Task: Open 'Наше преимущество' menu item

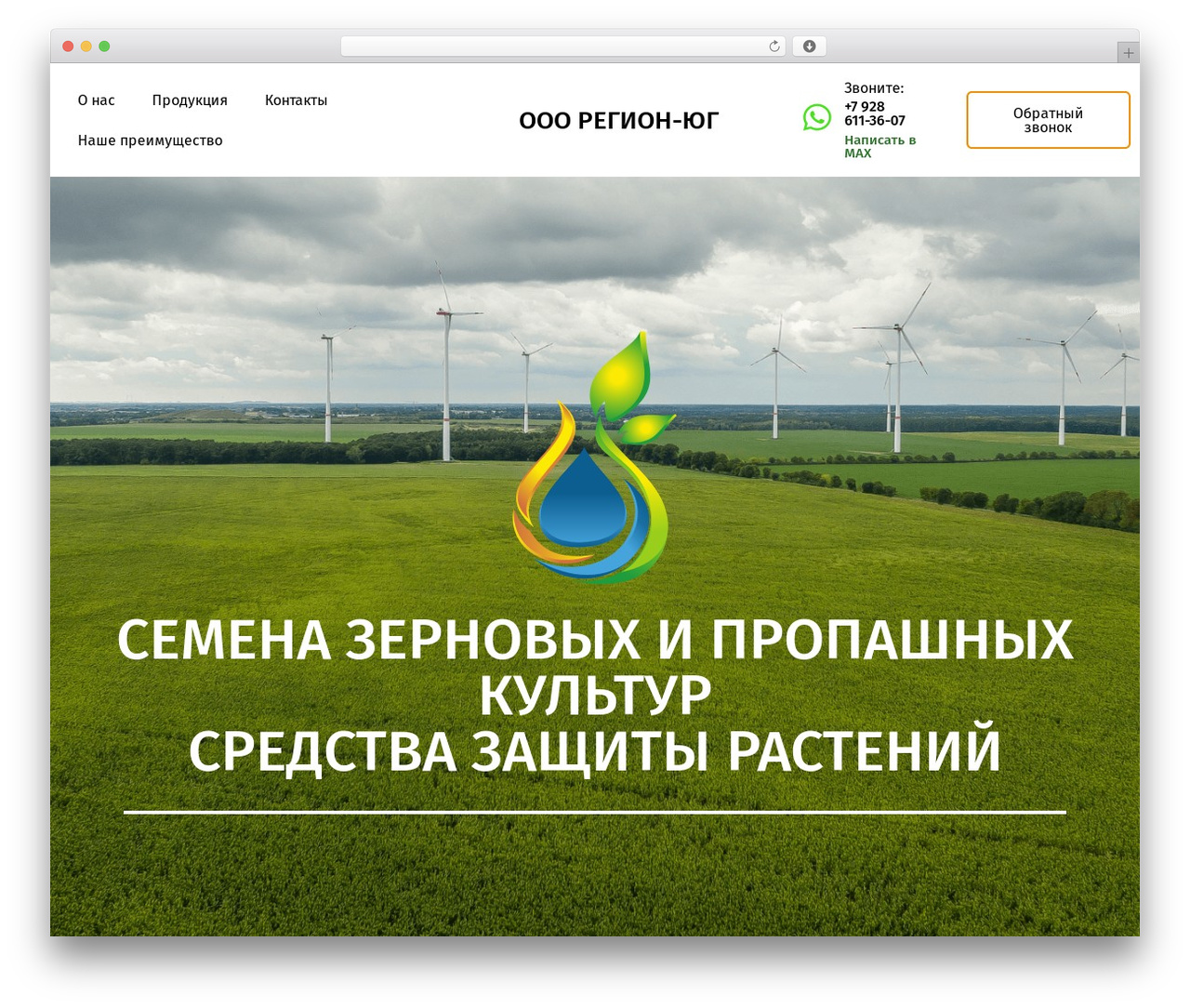Action: 151,140
